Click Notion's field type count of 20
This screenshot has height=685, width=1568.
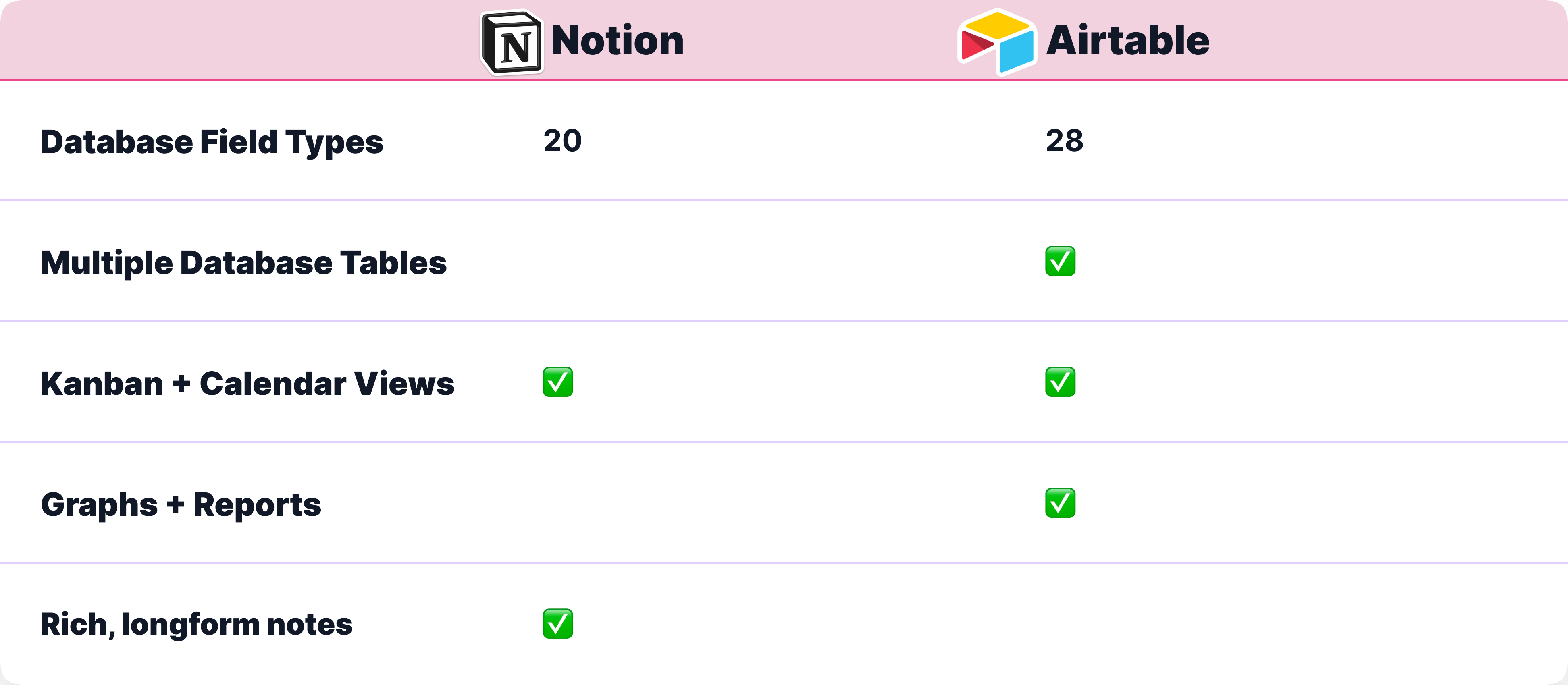pos(562,141)
